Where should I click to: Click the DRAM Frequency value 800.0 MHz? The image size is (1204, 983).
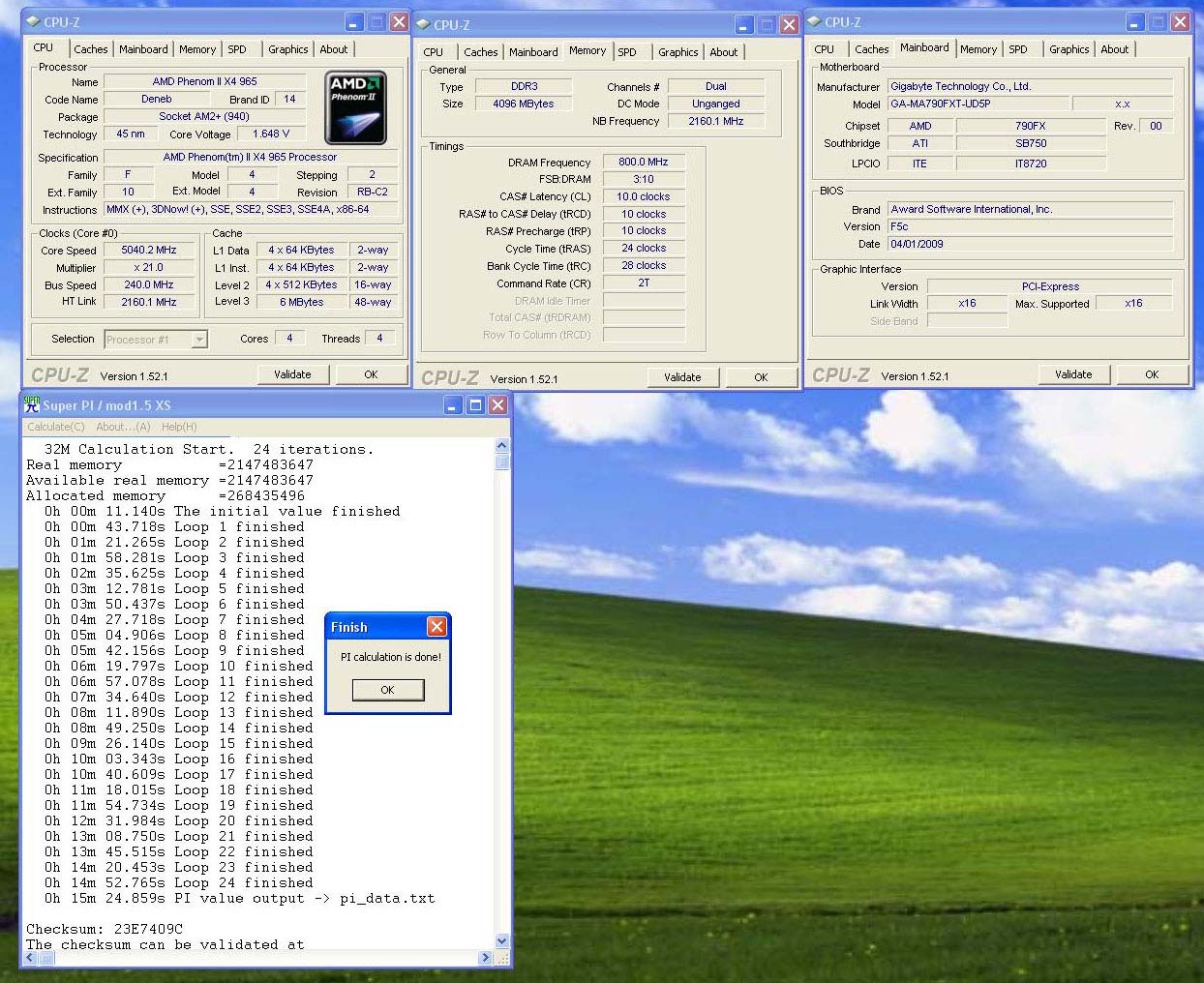point(644,162)
